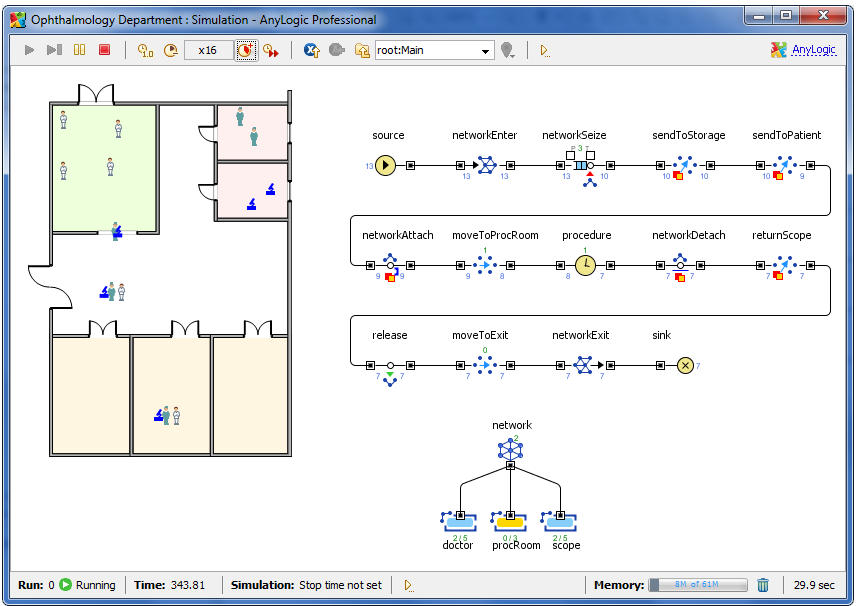Select the returnScope block icon
This screenshot has height=606, width=858.
(x=785, y=266)
